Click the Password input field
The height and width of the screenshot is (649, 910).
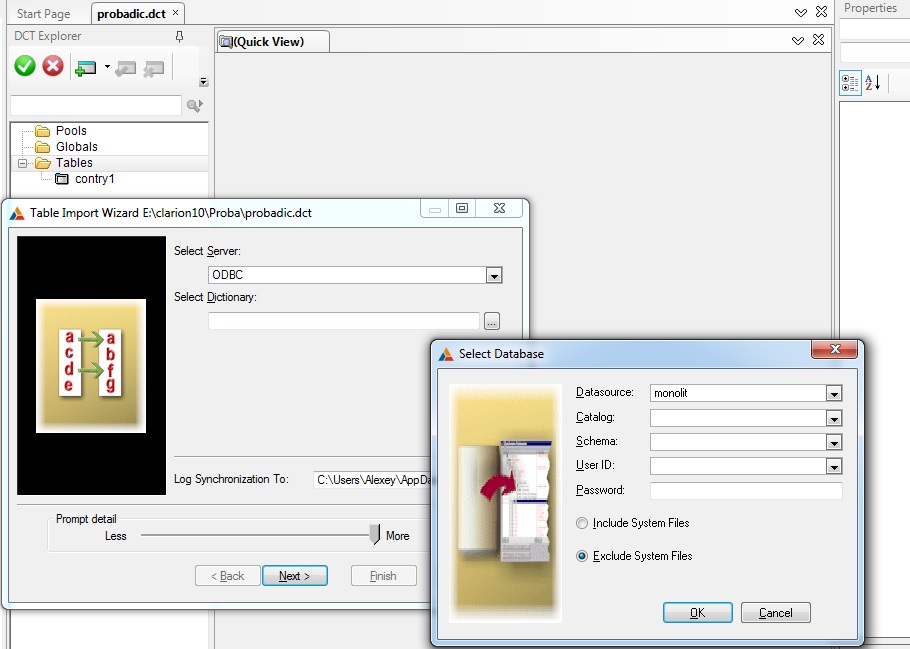click(x=746, y=491)
